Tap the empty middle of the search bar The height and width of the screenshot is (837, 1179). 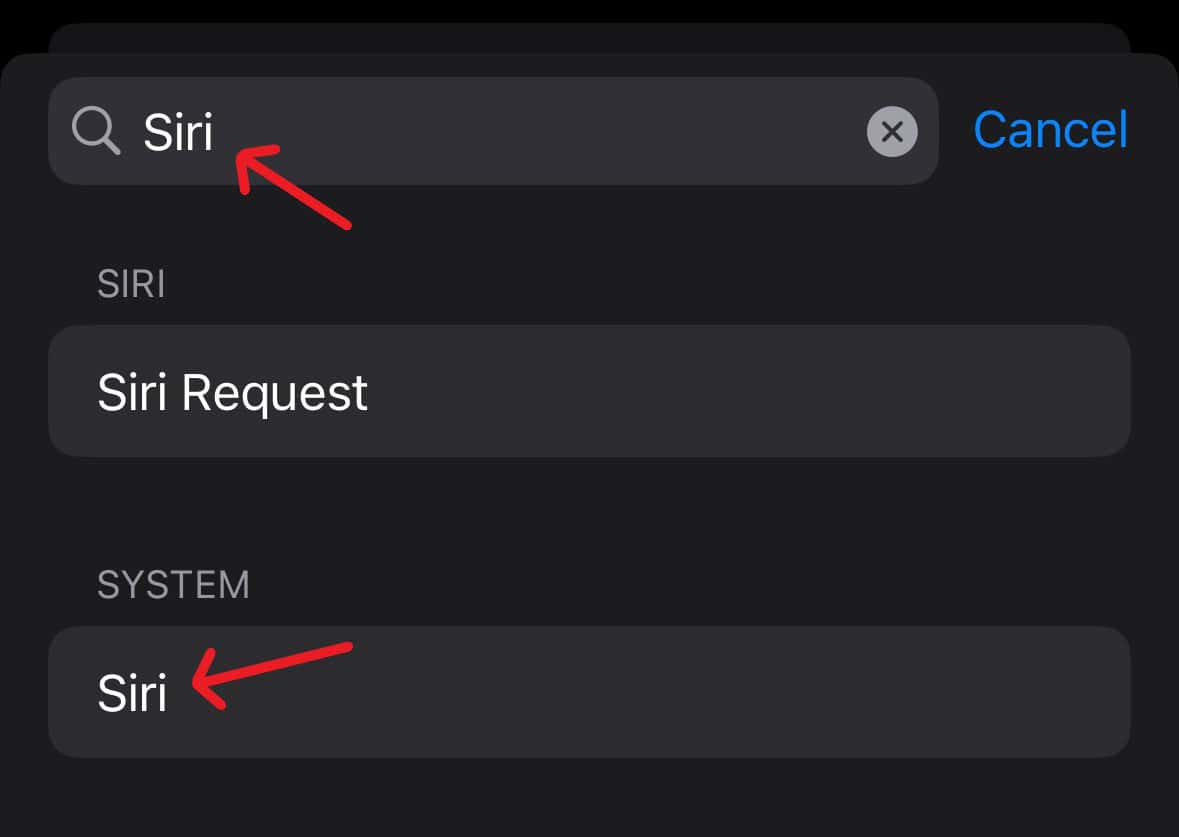pyautogui.click(x=540, y=131)
